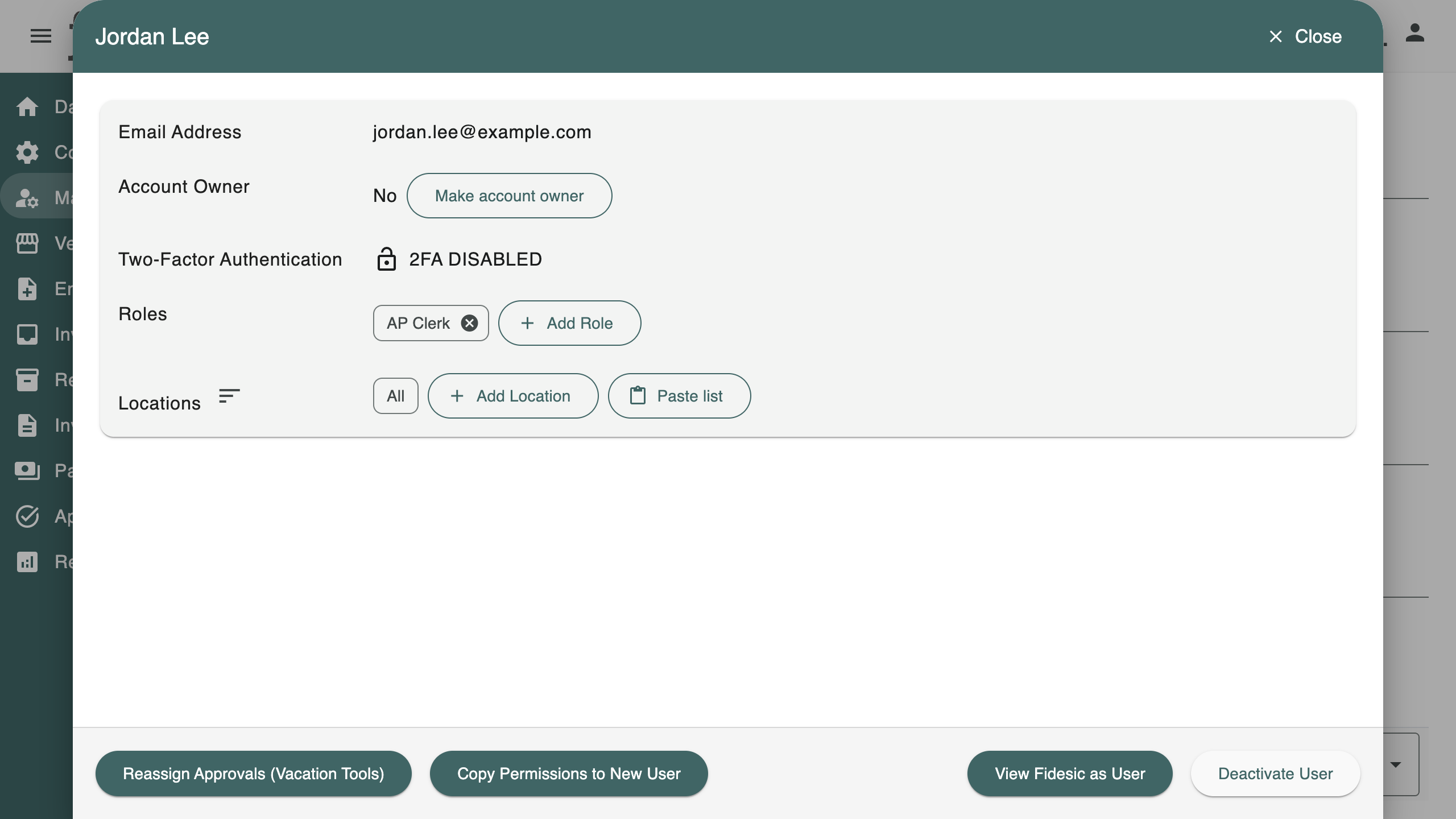
Task: Click the Paste list button
Action: (679, 396)
